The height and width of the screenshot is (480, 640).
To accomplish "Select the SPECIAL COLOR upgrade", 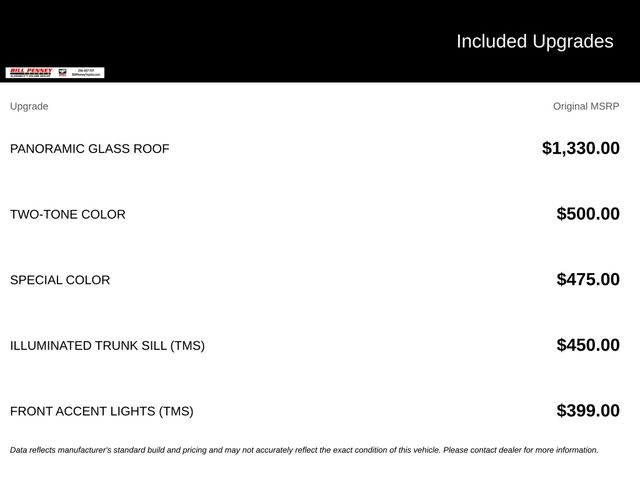I will click(60, 280).
